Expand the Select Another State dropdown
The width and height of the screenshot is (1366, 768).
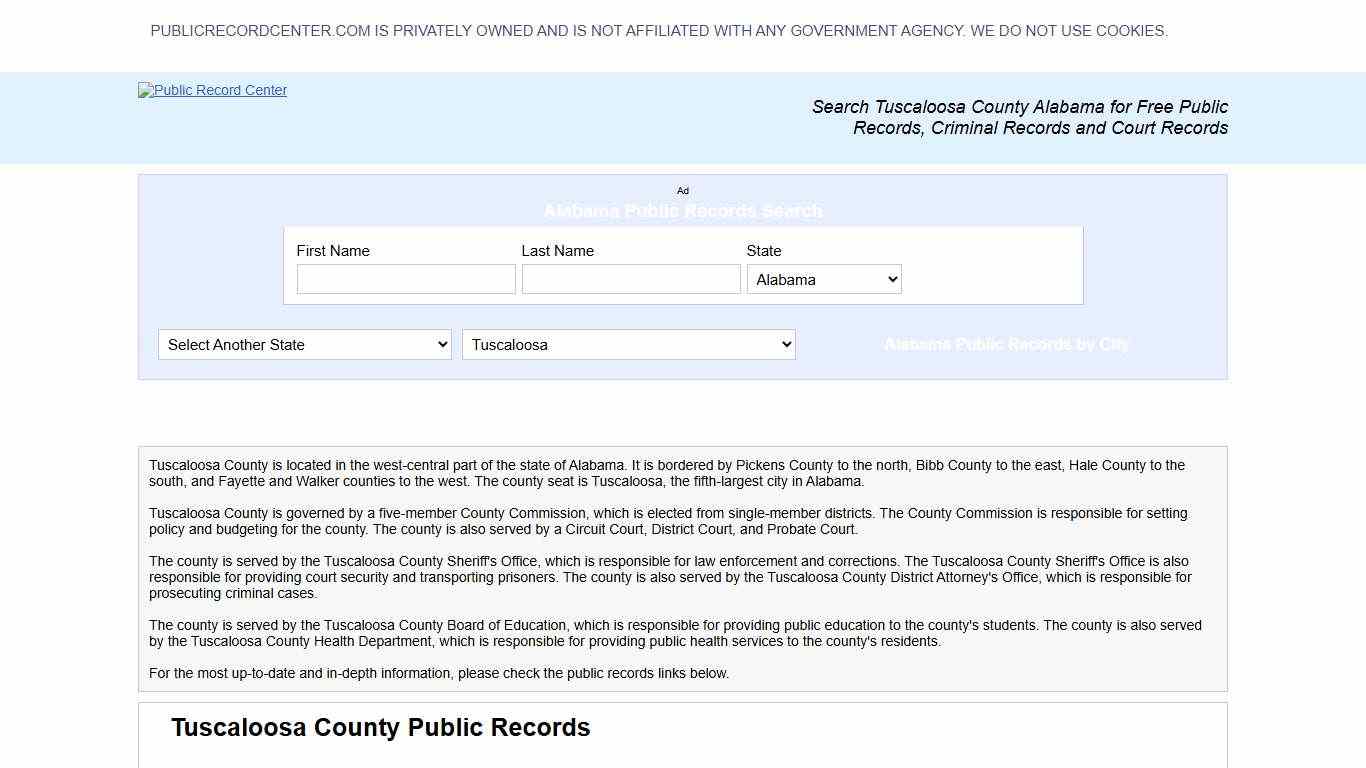[x=304, y=344]
